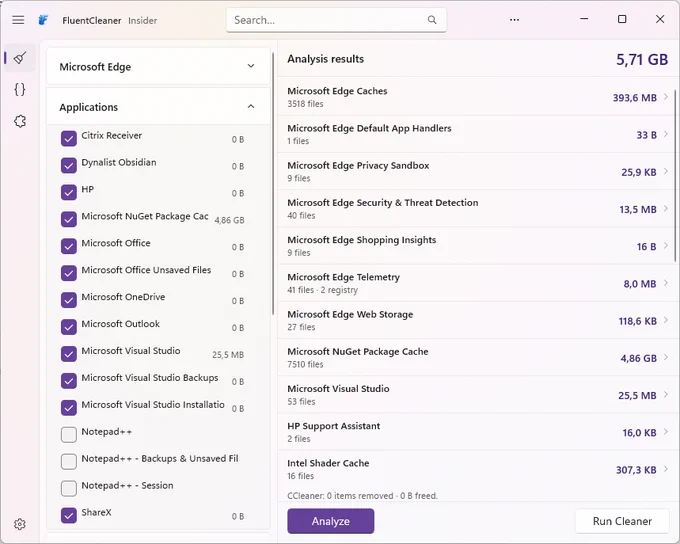Click the 16,0 KB HP Support size
Viewport: 680px width, 544px height.
click(639, 433)
